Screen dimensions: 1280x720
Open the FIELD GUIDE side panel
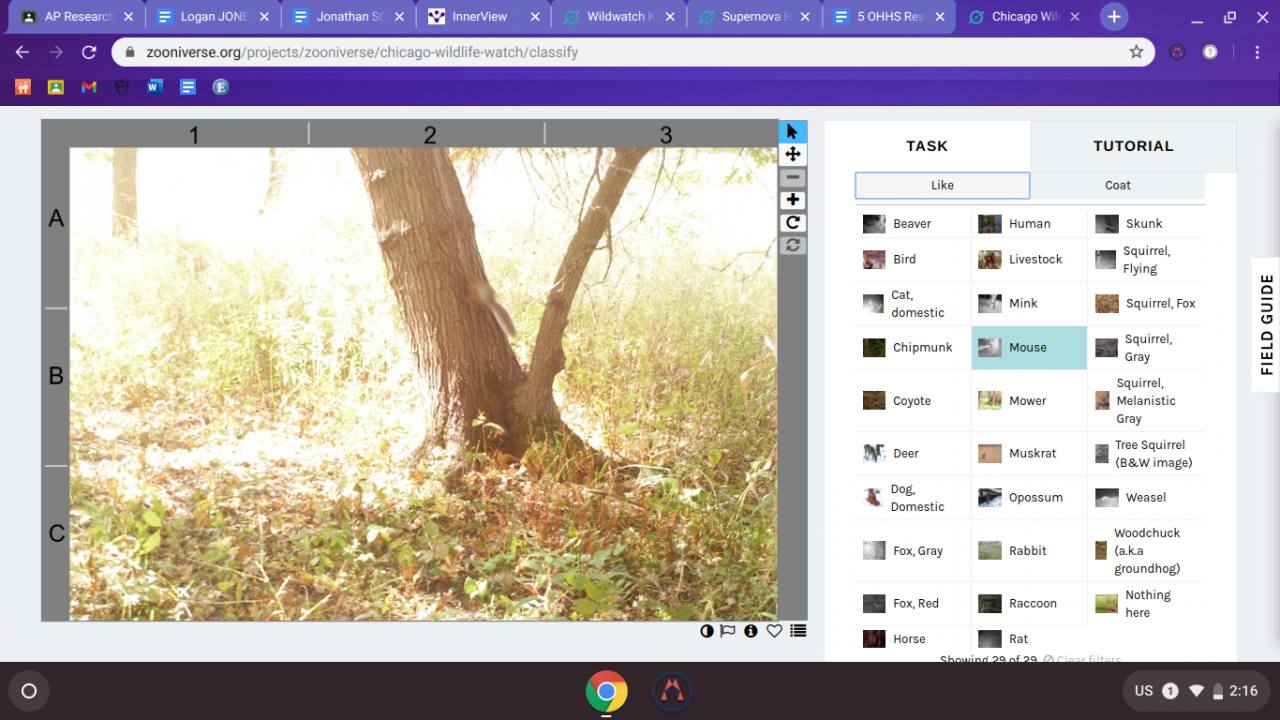tap(1267, 324)
